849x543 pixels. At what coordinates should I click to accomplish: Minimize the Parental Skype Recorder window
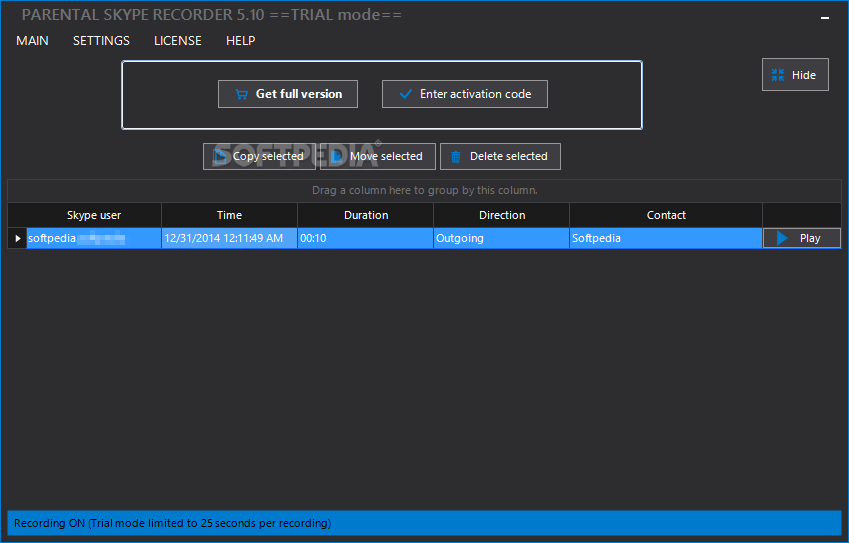pos(825,18)
